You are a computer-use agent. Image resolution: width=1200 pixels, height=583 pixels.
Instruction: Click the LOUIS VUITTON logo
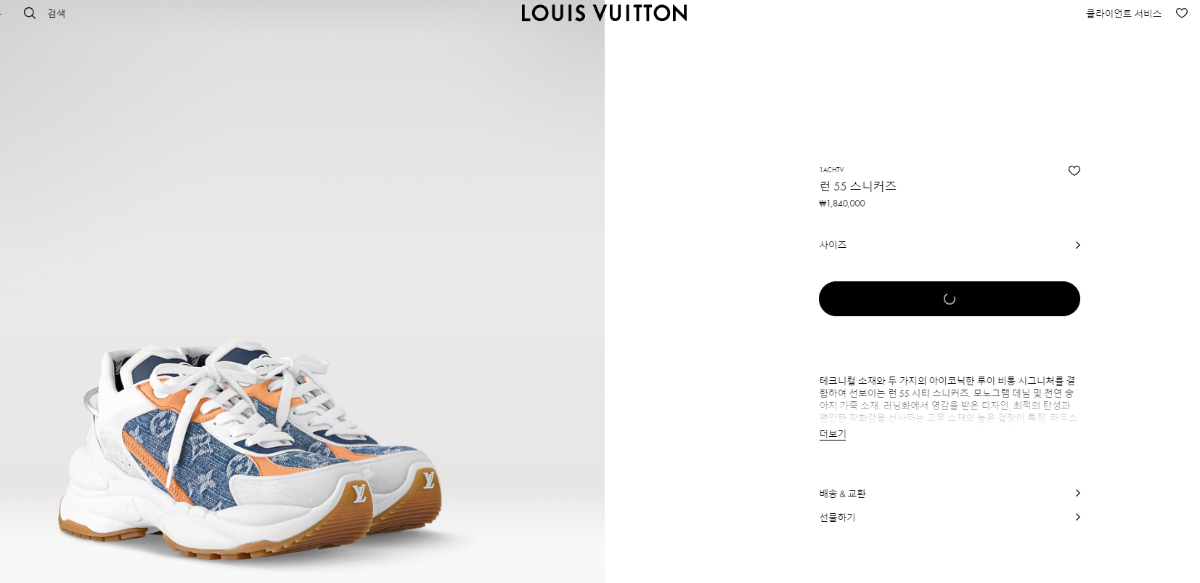tap(604, 13)
